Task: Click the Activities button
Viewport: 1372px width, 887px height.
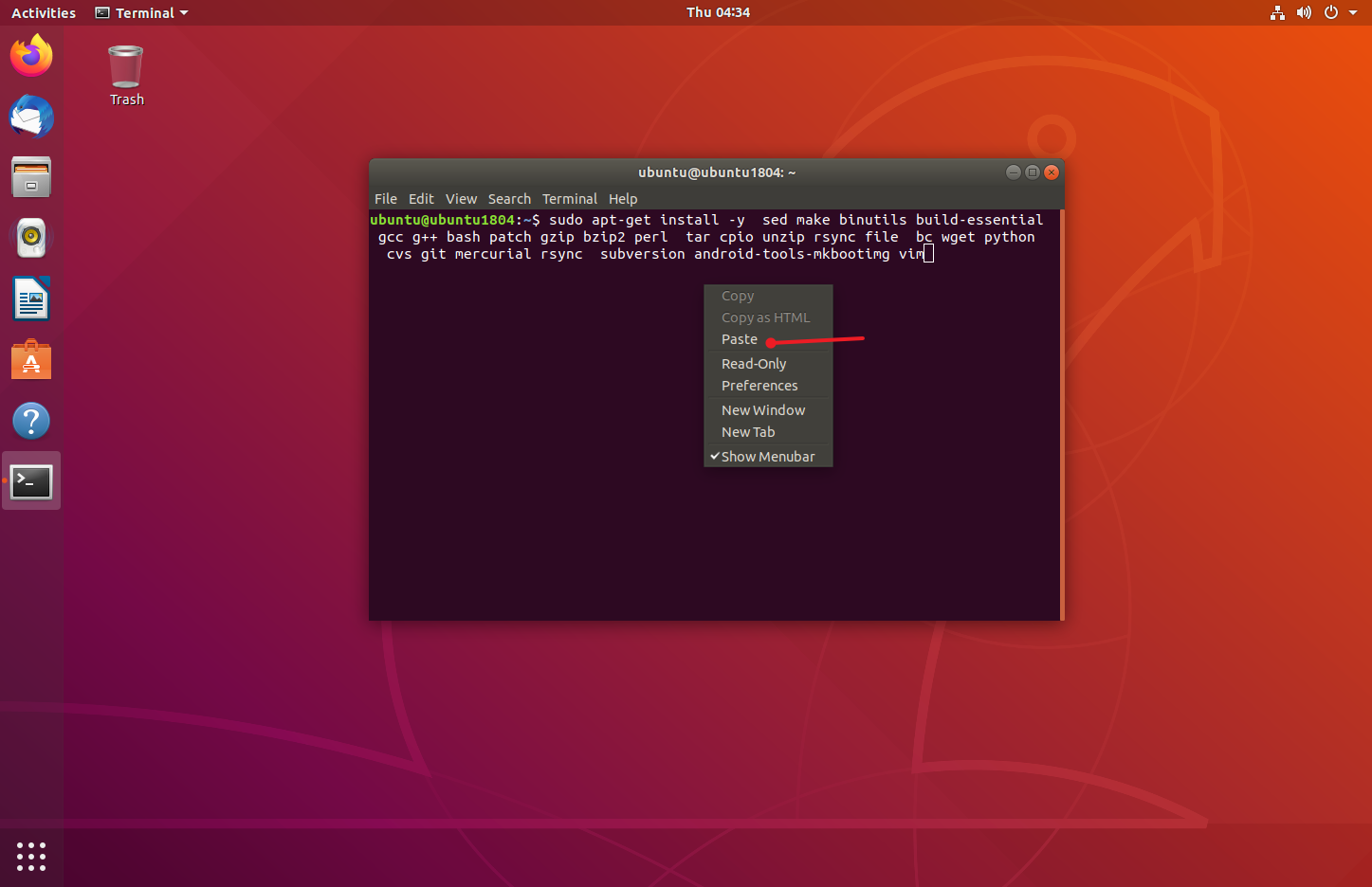Action: (44, 13)
